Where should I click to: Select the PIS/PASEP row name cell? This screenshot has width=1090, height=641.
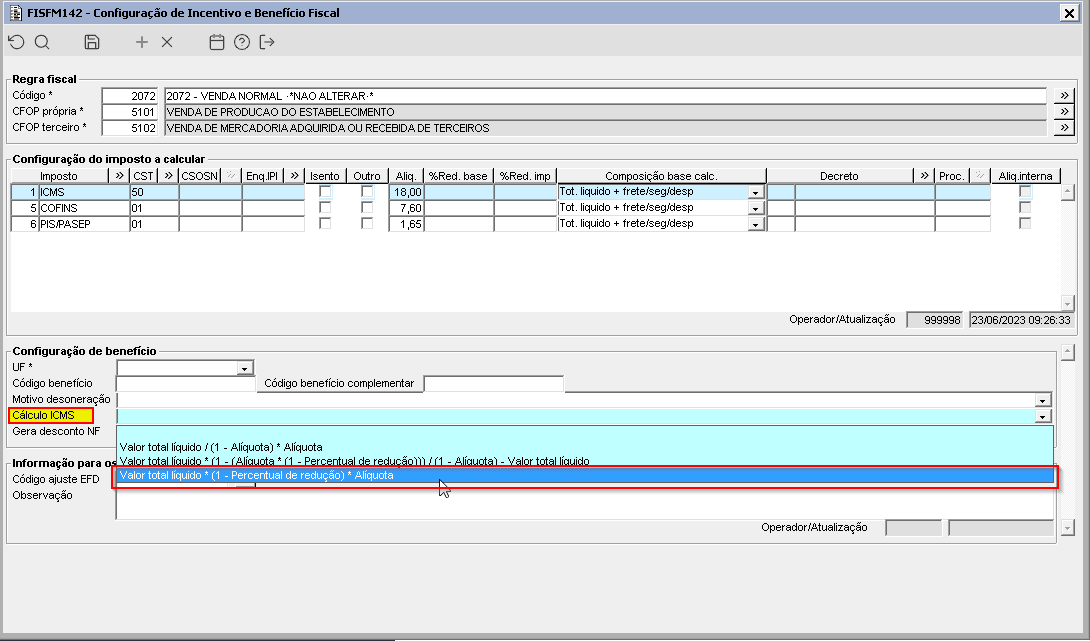(84, 224)
